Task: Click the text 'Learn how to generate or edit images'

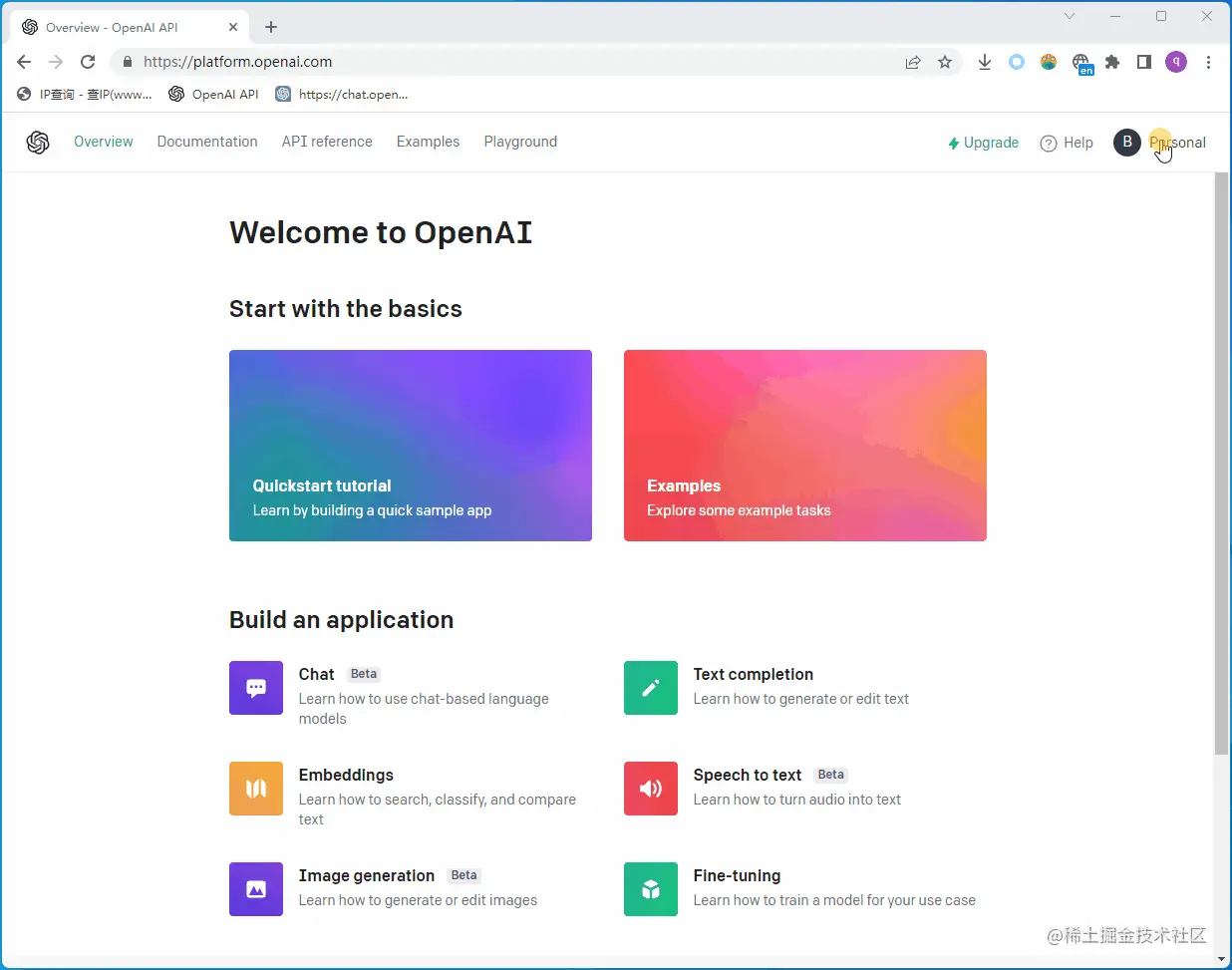Action: (418, 900)
